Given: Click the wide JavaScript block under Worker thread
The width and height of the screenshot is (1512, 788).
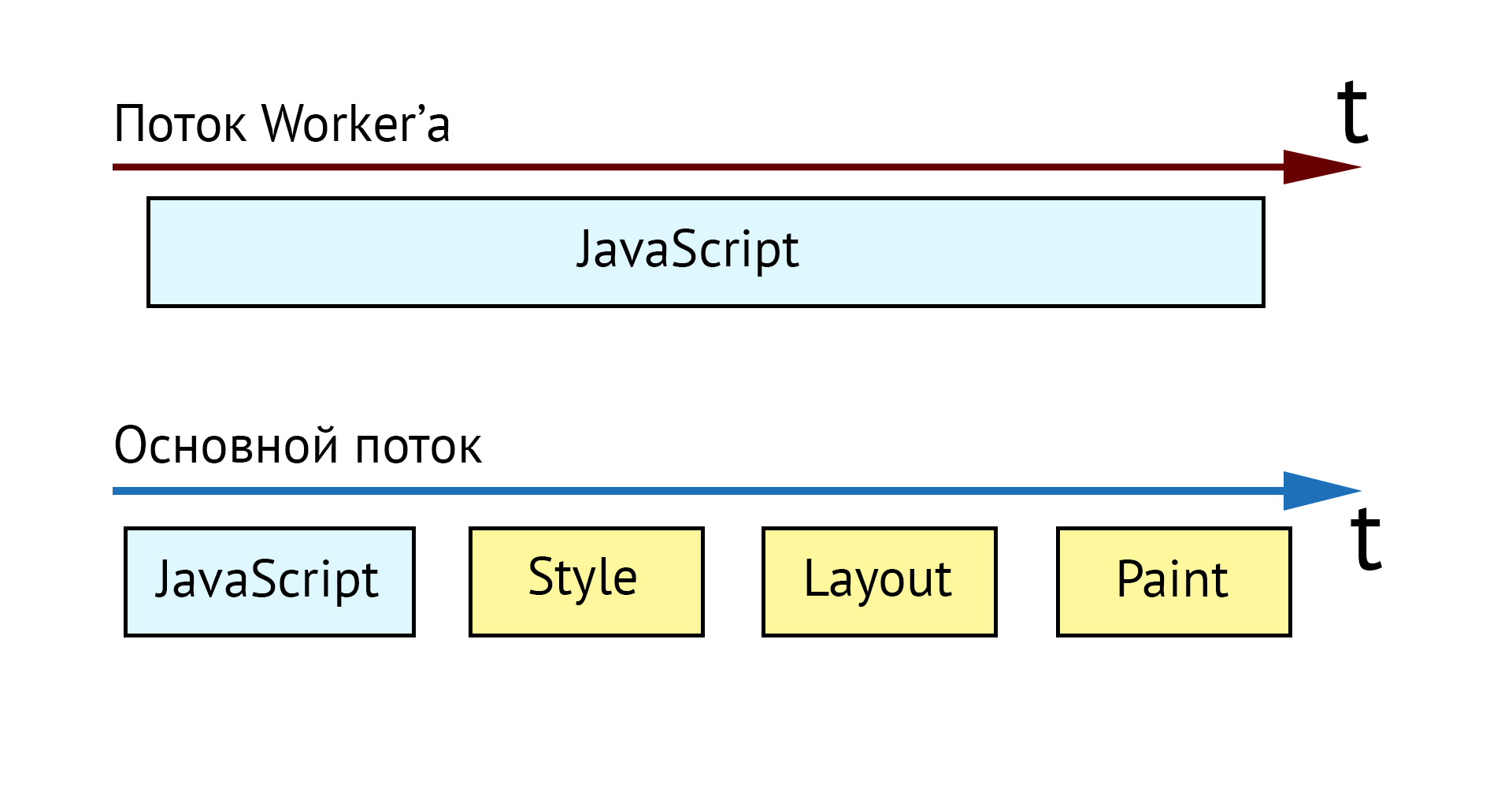Looking at the screenshot, I should pos(706,252).
